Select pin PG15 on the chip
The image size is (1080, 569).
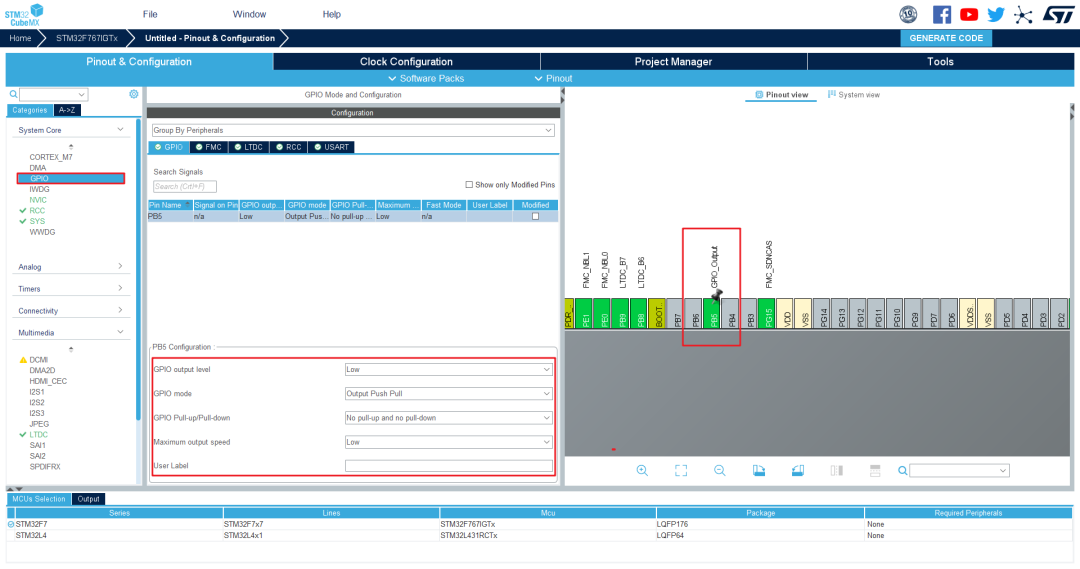pos(768,313)
